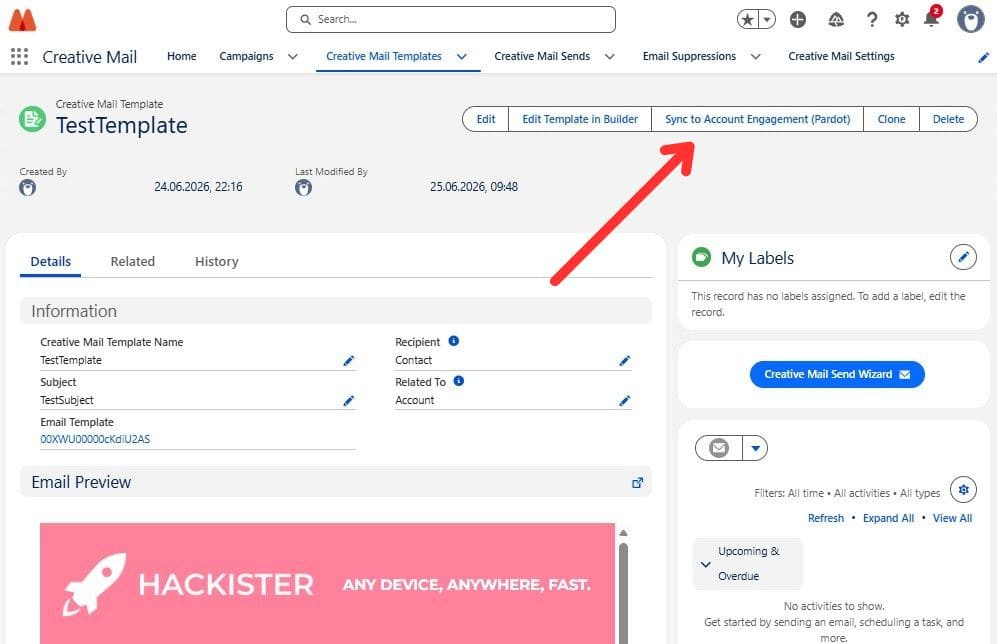Edit the Creative Mail Template Name field

pos(348,360)
